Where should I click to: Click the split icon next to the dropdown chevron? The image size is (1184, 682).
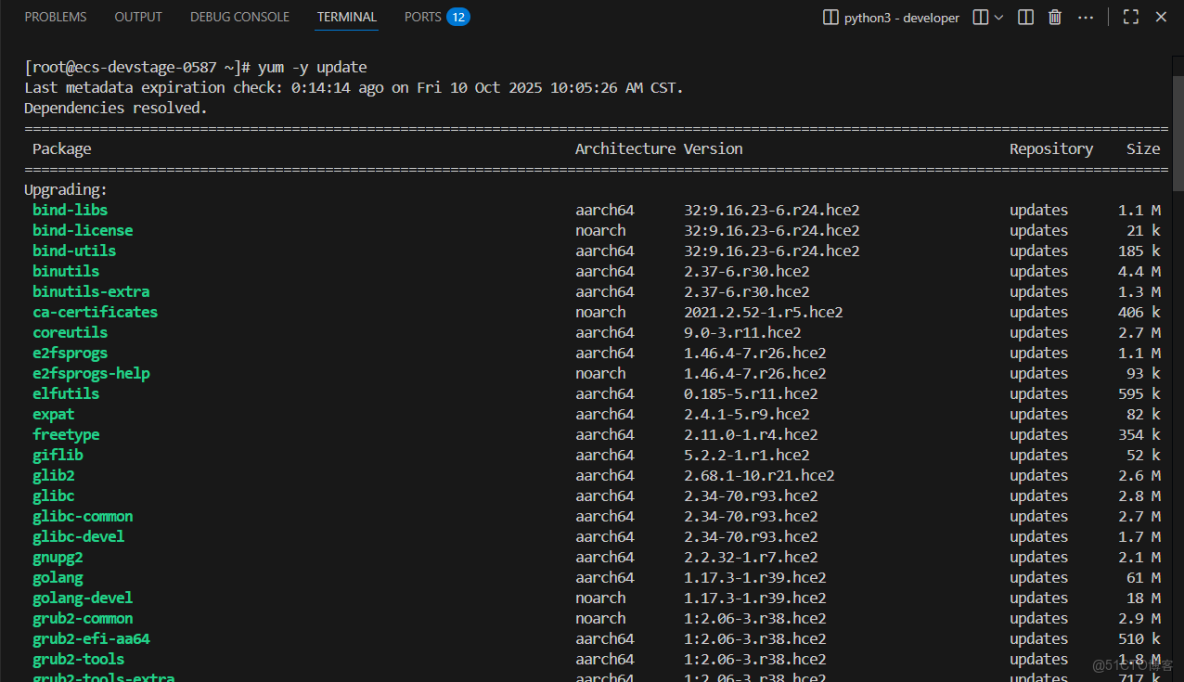981,17
